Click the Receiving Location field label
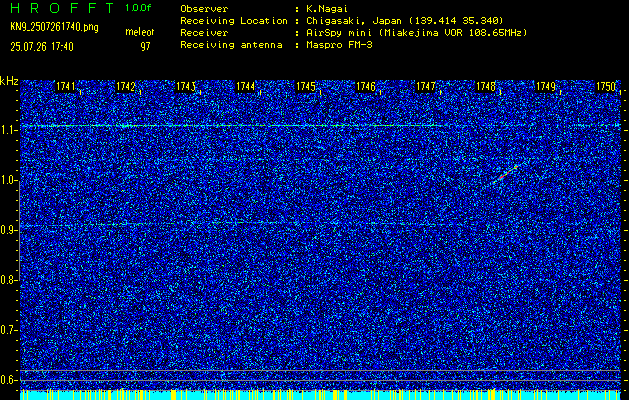This screenshot has height=400, width=629. (x=234, y=21)
